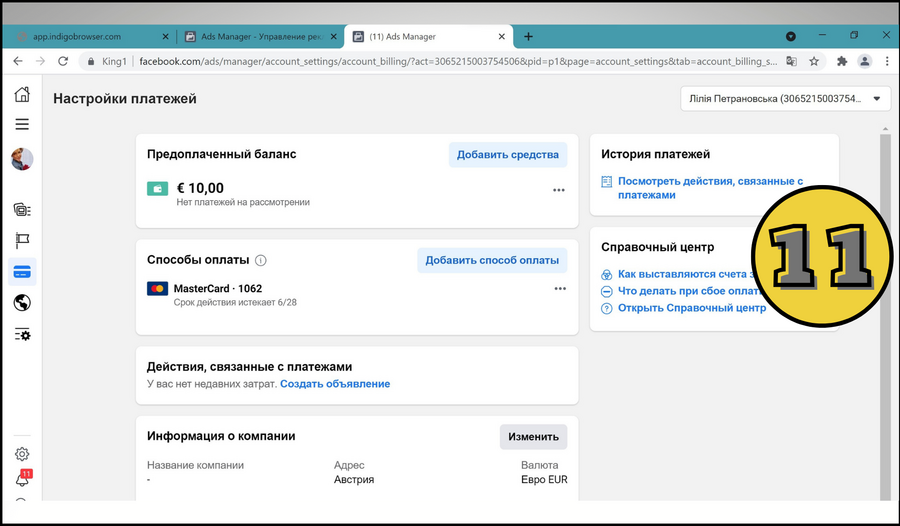Screen dimensions: 900x526
Task: Click the translate page icon in address bar
Action: [x=791, y=61]
